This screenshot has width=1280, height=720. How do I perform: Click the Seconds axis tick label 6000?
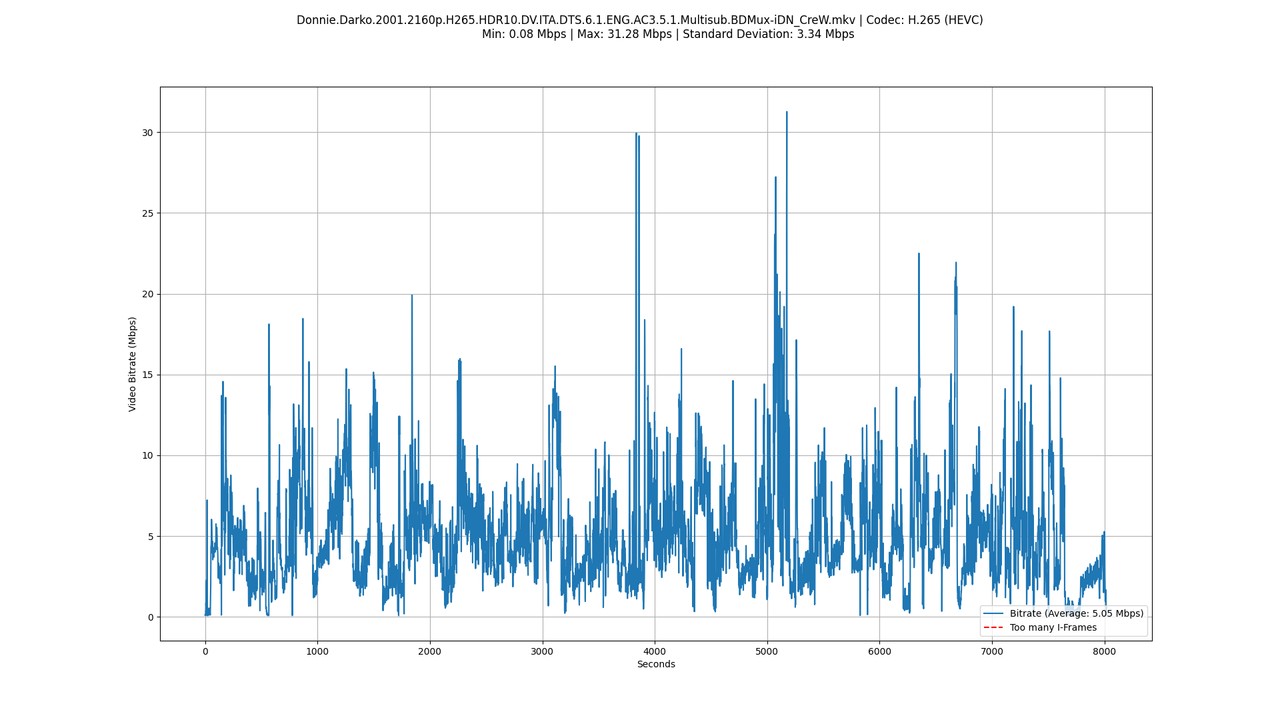[880, 651]
